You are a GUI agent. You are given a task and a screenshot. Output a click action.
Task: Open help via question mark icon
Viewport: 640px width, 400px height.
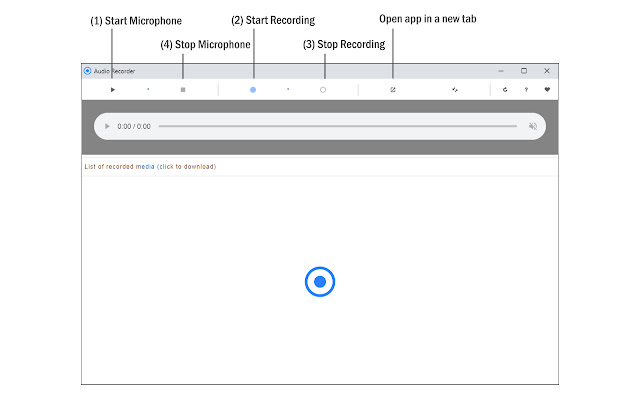pyautogui.click(x=526, y=90)
